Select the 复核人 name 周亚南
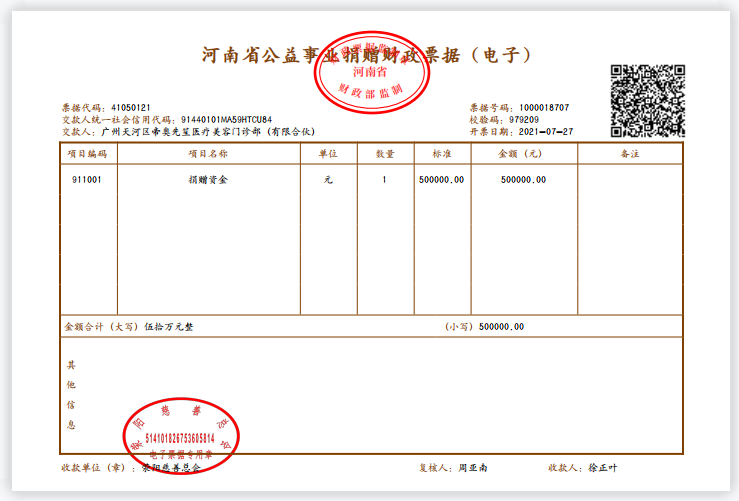The height and width of the screenshot is (501, 739). 473,468
